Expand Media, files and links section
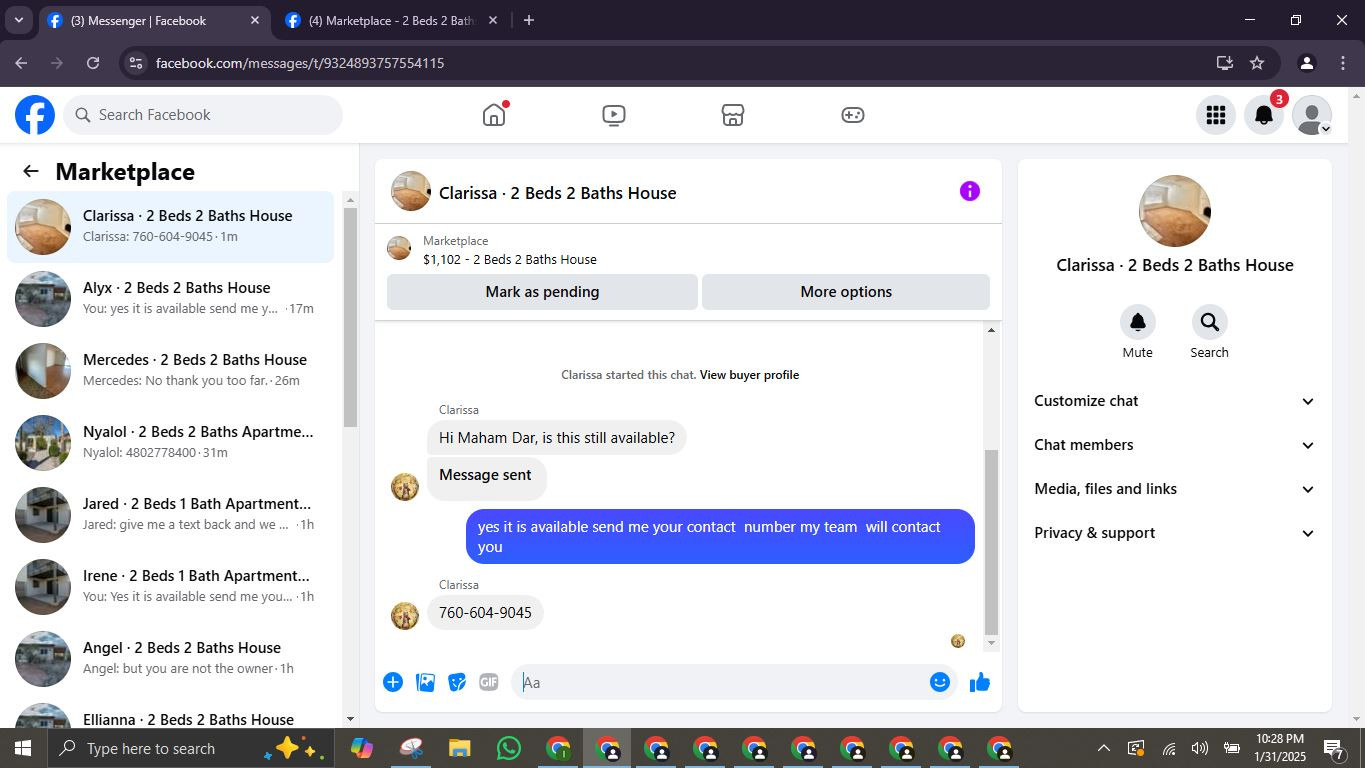Image resolution: width=1365 pixels, height=768 pixels. pyautogui.click(x=1175, y=489)
